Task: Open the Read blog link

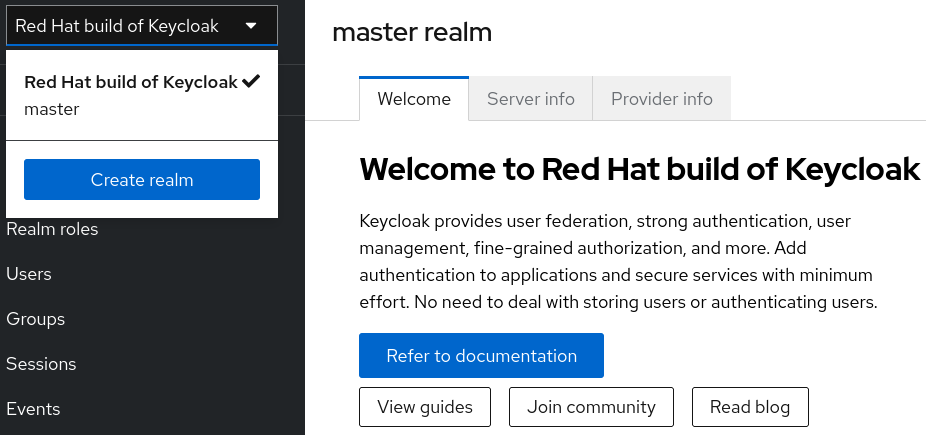Action: [749, 407]
